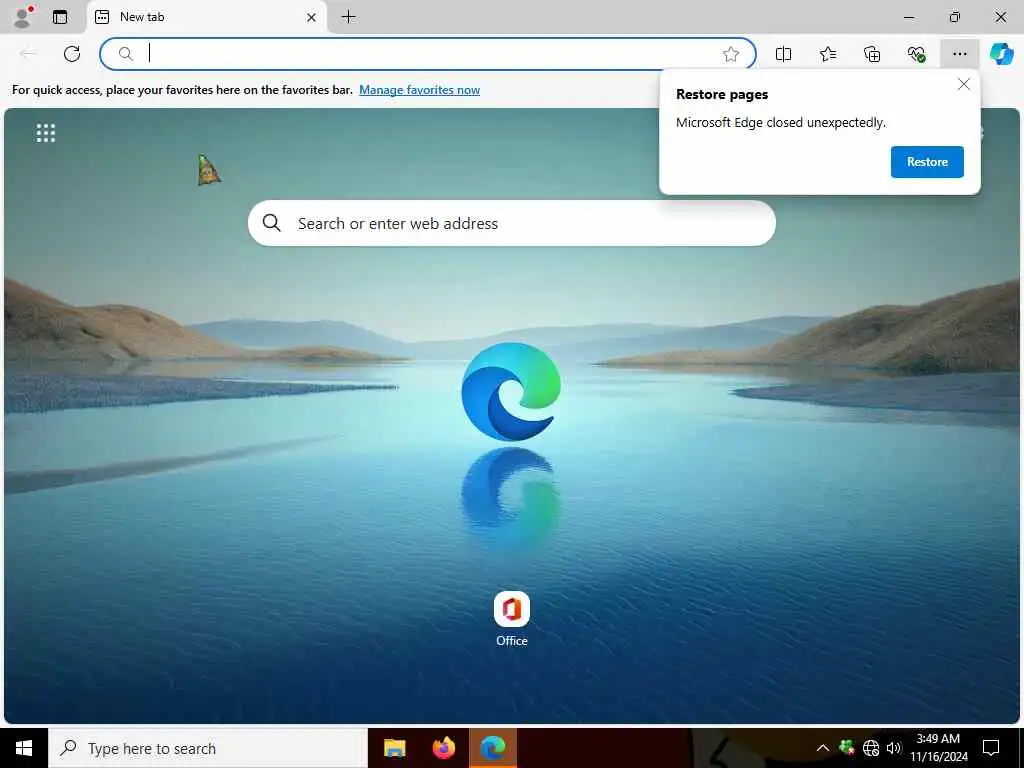Image resolution: width=1024 pixels, height=768 pixels.
Task: Click Type here to search taskbar box
Action: coord(208,748)
